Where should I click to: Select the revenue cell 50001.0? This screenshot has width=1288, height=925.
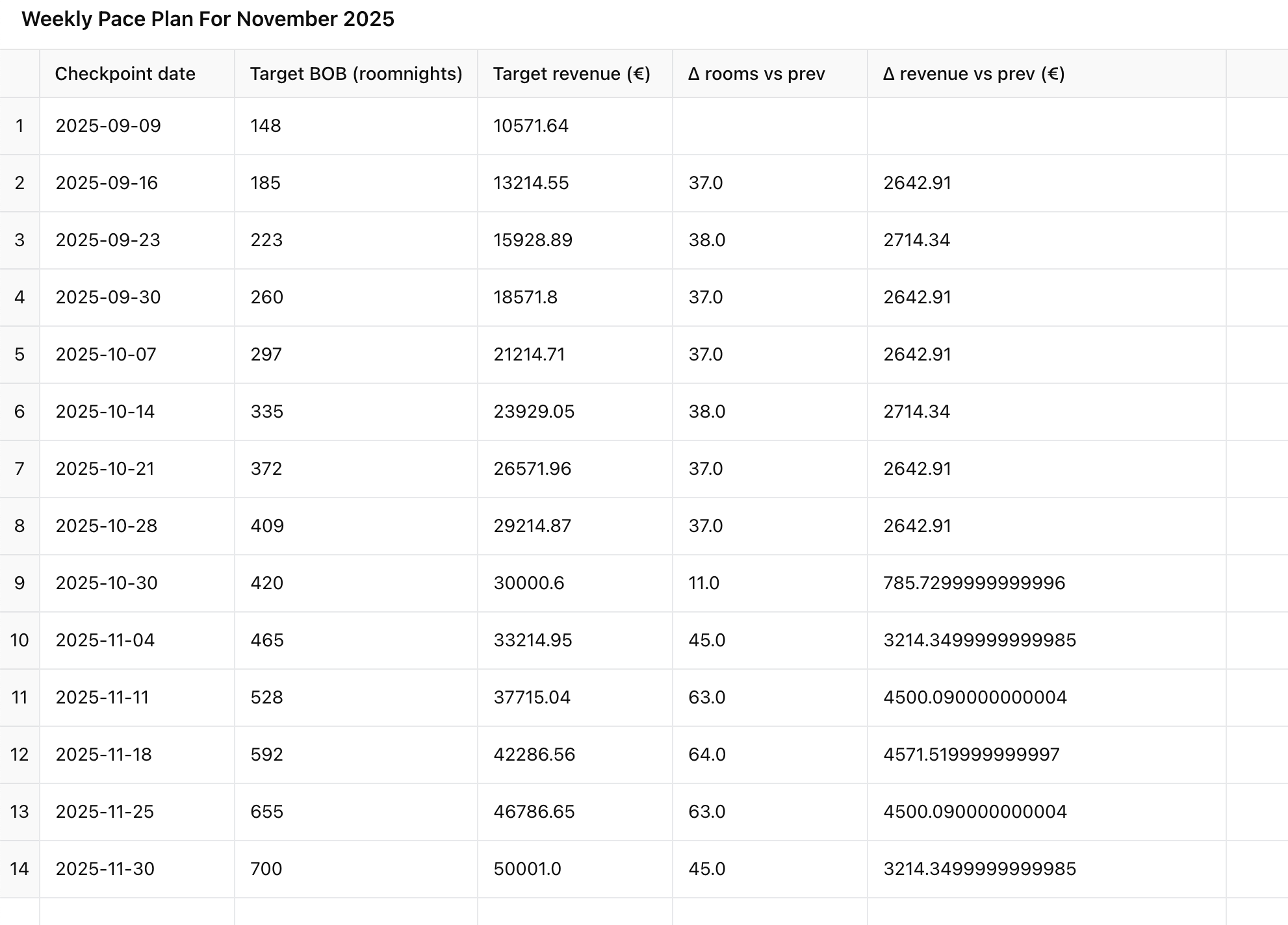coord(527,869)
